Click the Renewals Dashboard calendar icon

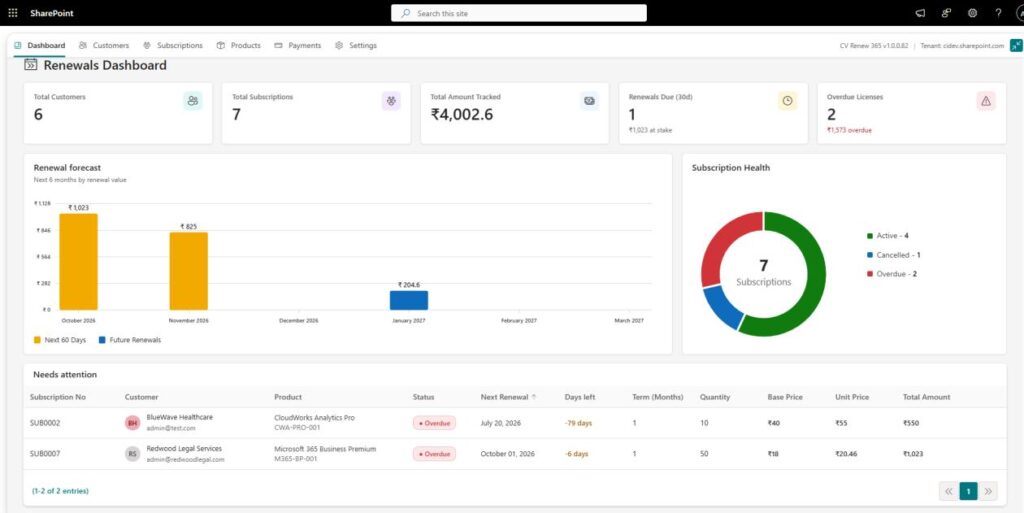[31, 65]
